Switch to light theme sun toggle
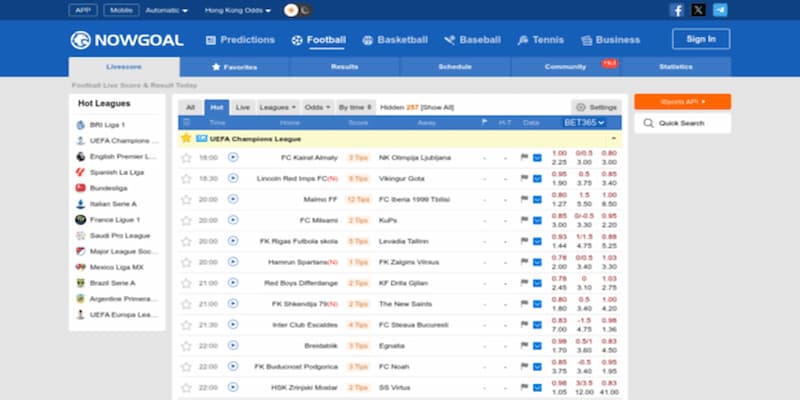The width and height of the screenshot is (800, 400). tap(291, 10)
